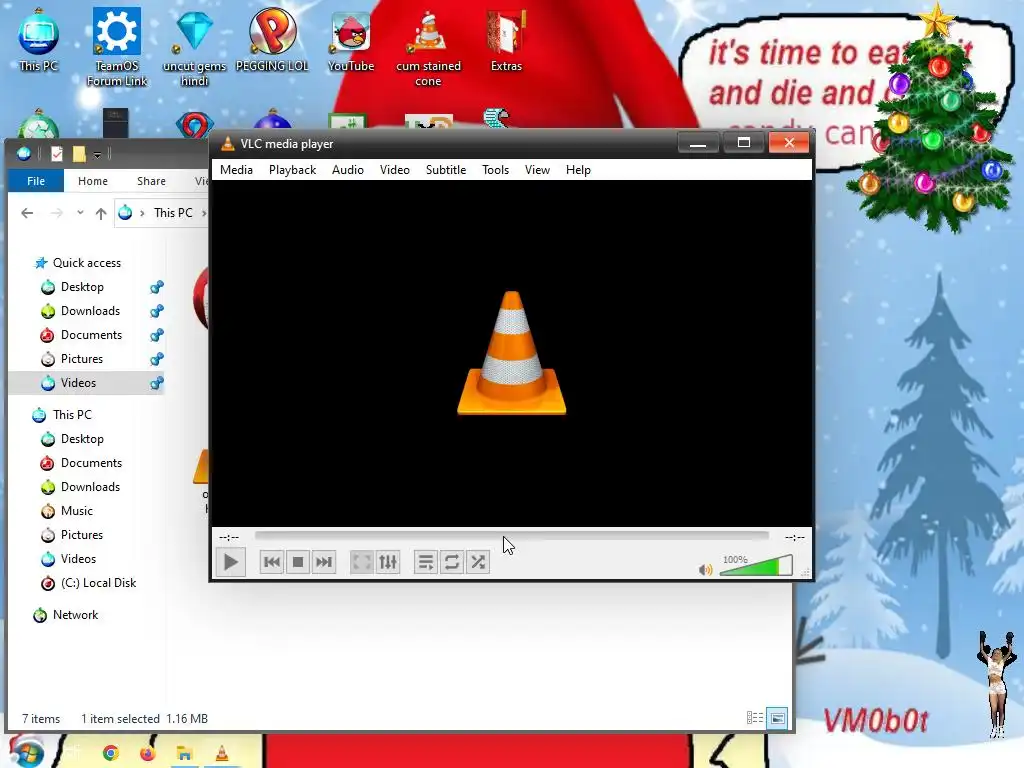Viewport: 1024px width, 768px height.
Task: Select This PC desktop icon
Action: click(x=39, y=39)
